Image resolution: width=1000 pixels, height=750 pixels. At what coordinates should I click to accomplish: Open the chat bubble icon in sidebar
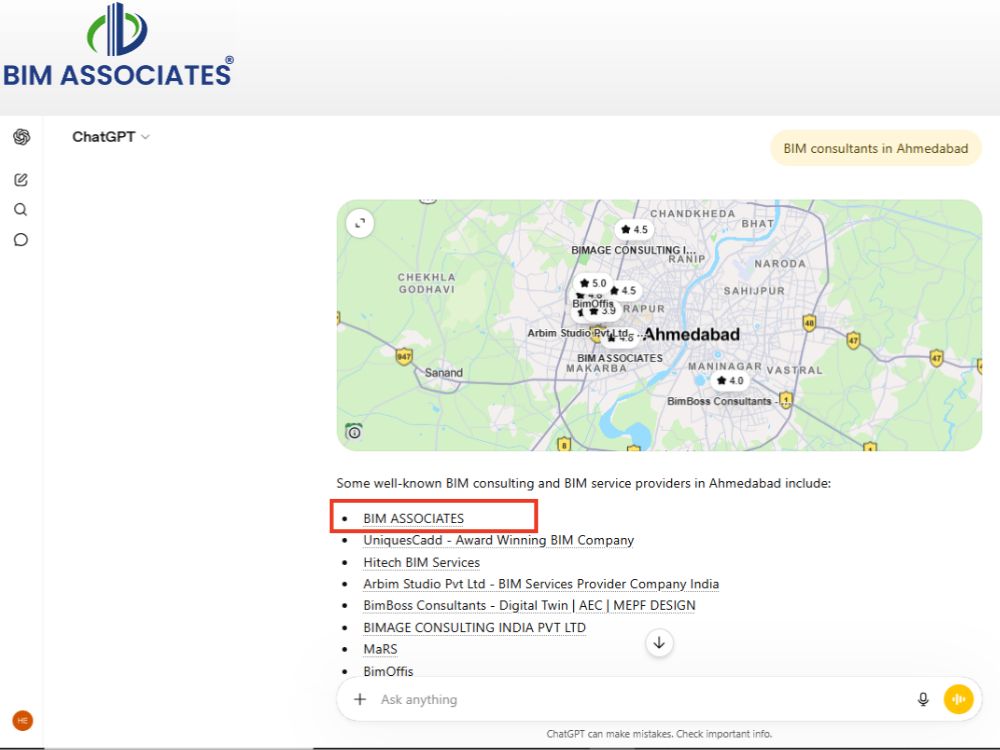[x=20, y=240]
